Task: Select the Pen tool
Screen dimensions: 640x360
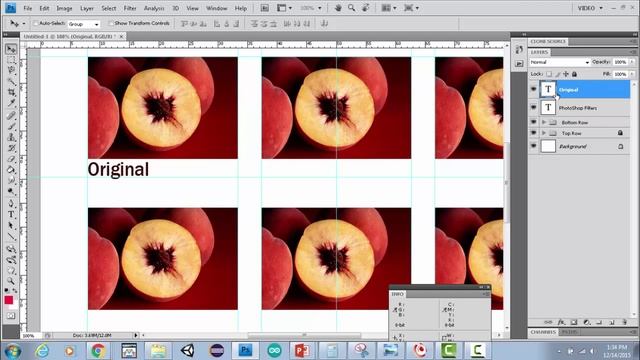Action: 11,204
